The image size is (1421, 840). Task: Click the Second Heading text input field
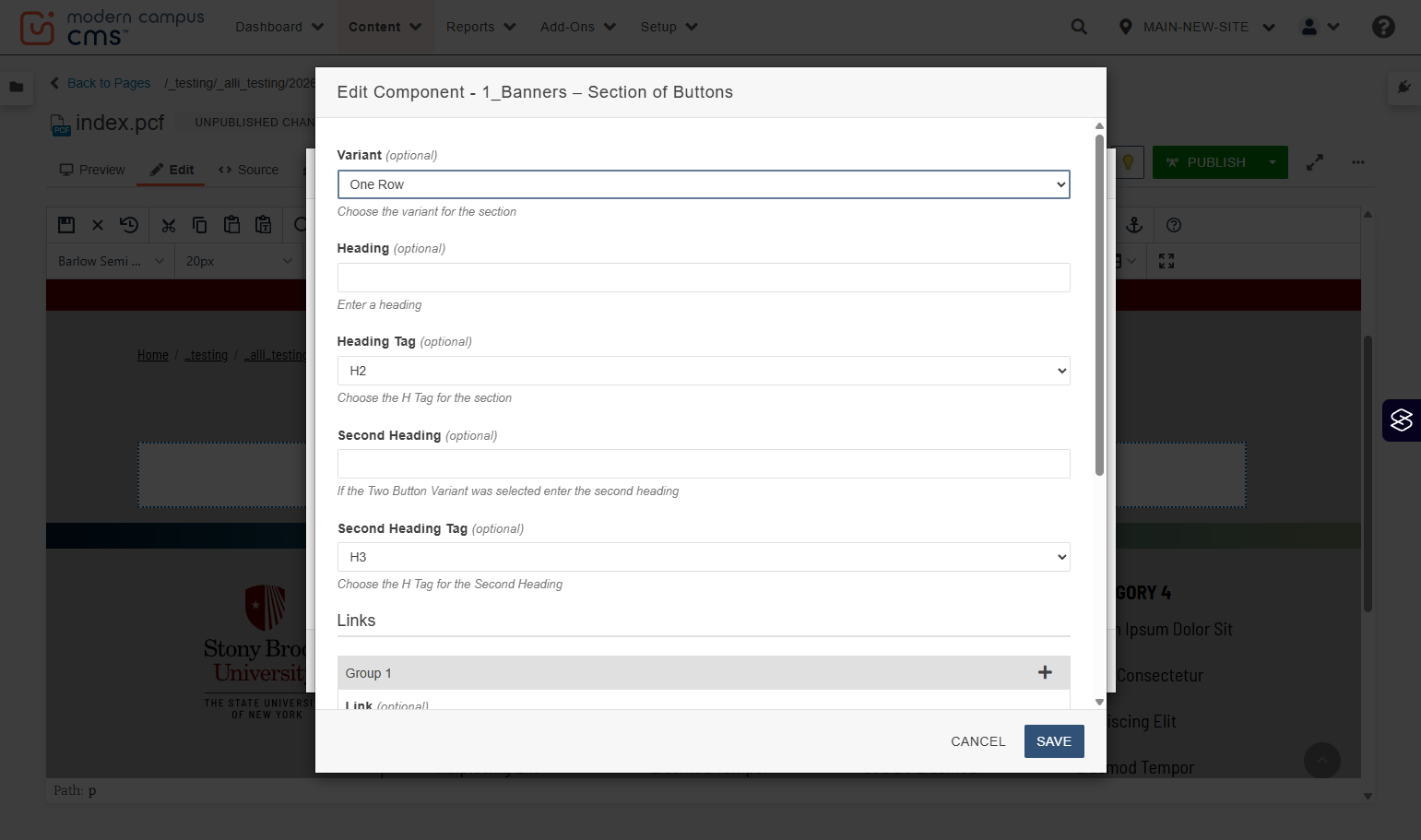tap(704, 464)
